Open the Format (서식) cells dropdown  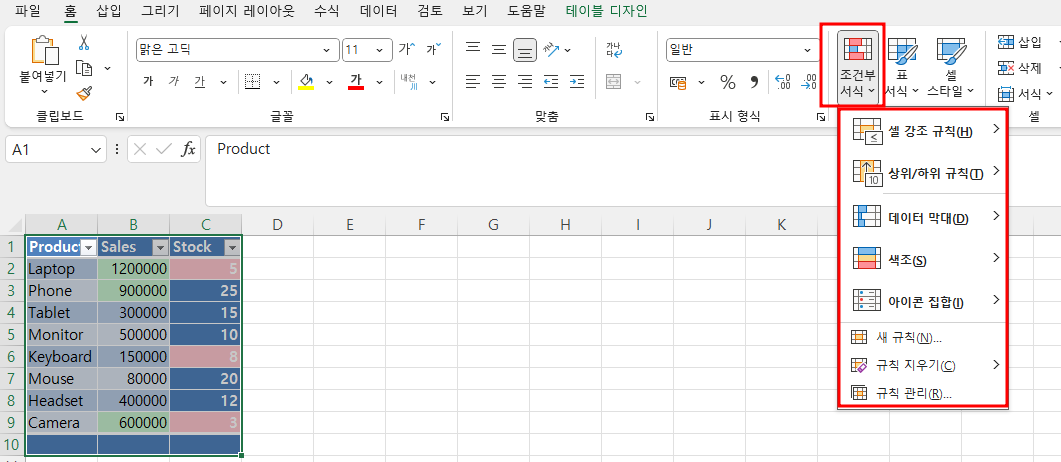tap(1026, 93)
